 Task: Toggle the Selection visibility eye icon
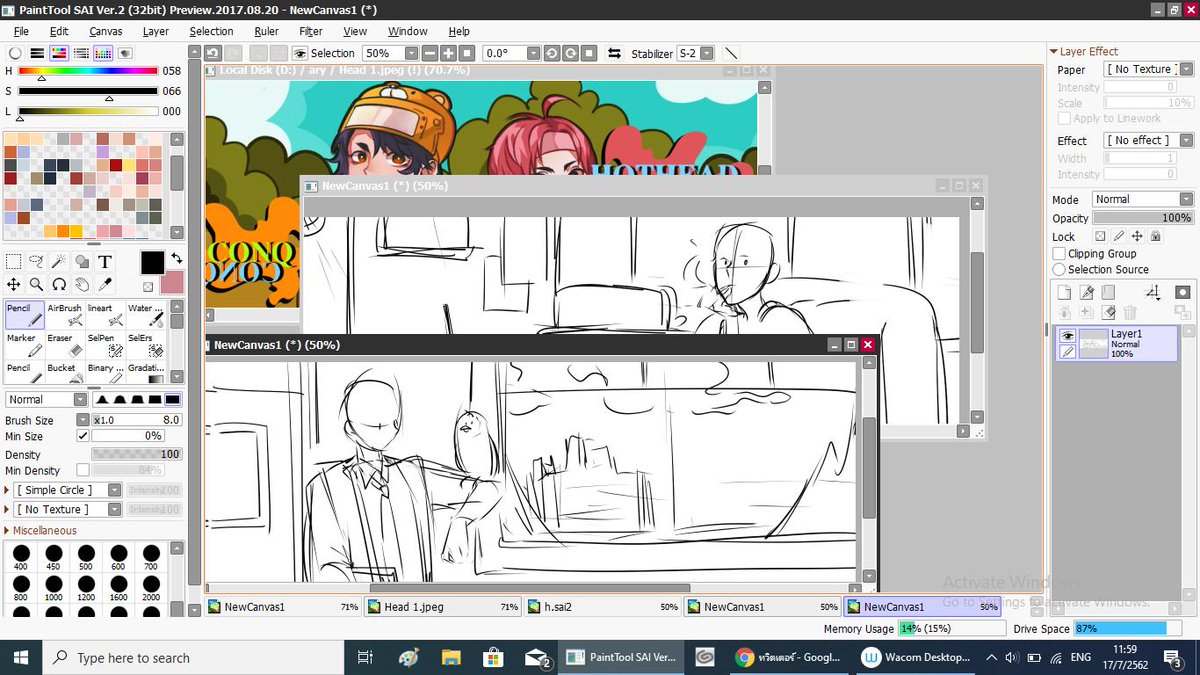(300, 53)
